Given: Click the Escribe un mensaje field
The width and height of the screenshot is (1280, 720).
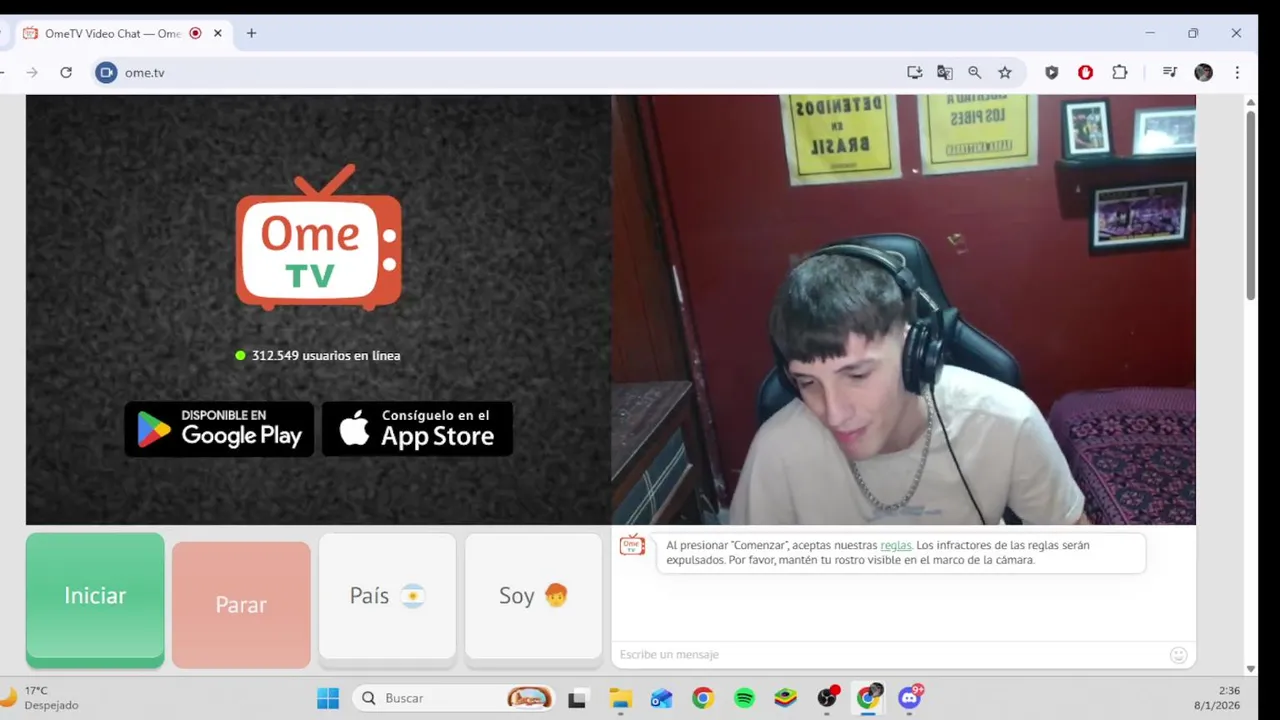Looking at the screenshot, I should pyautogui.click(x=890, y=655).
